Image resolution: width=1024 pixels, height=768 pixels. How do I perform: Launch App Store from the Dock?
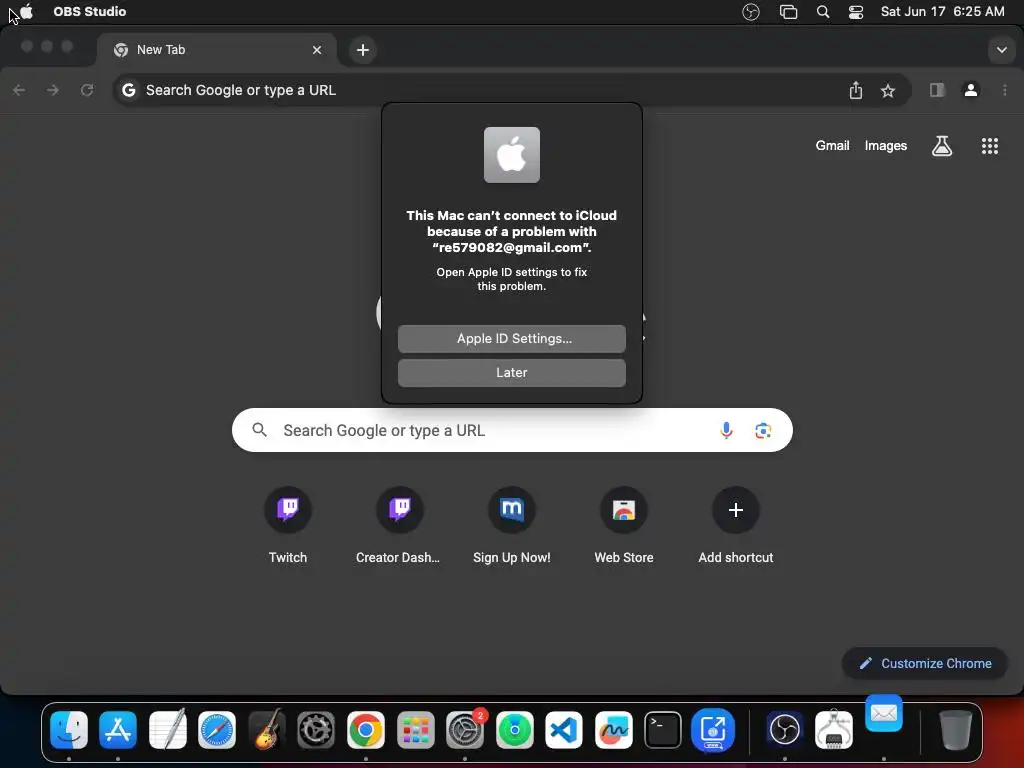pyautogui.click(x=118, y=729)
